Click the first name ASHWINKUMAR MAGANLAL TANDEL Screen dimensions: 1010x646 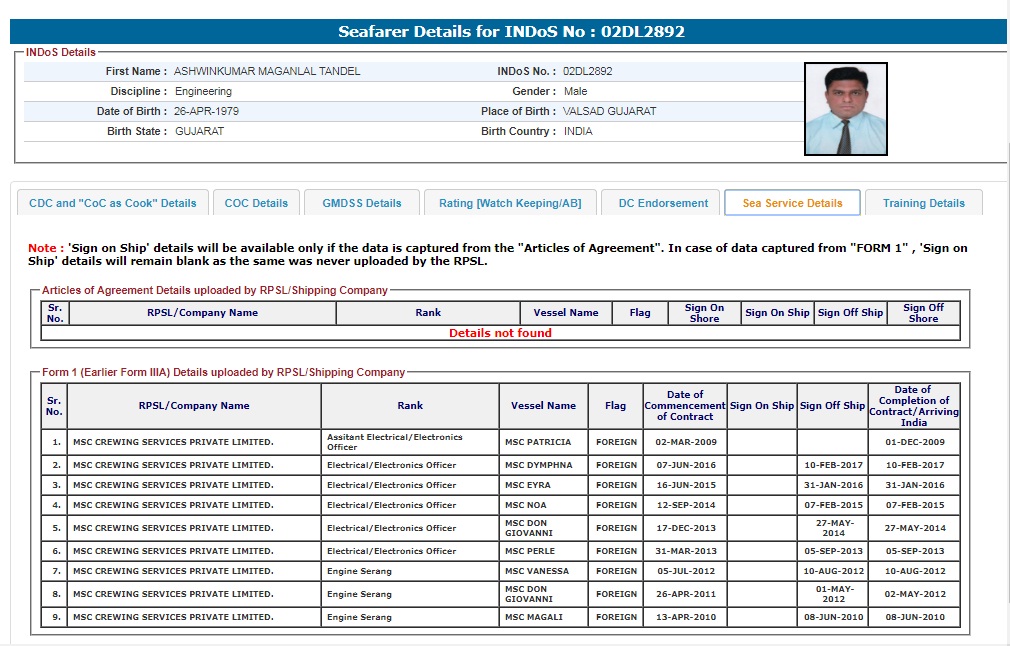267,72
